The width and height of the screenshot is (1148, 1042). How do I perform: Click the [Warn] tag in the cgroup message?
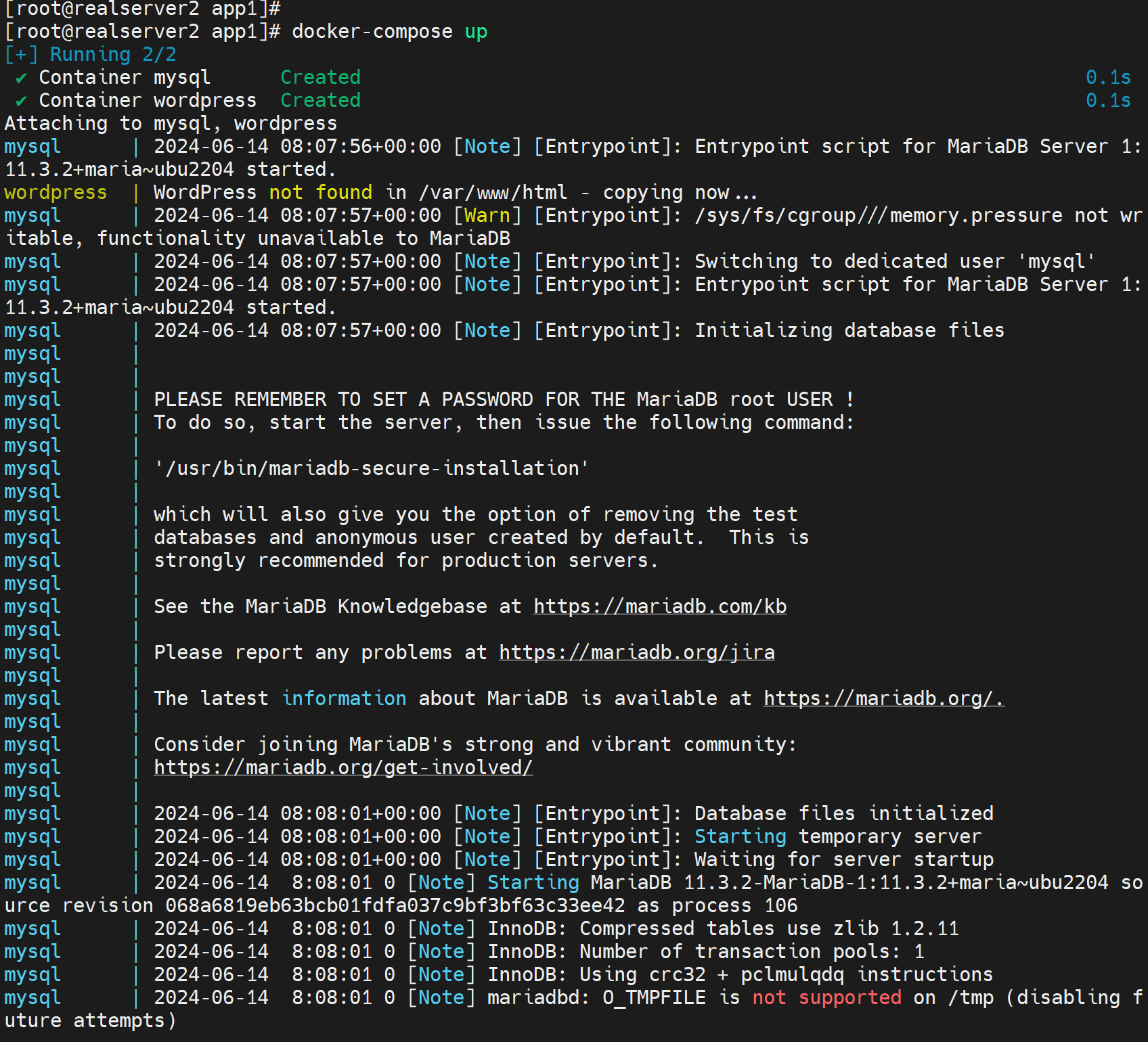(x=487, y=216)
